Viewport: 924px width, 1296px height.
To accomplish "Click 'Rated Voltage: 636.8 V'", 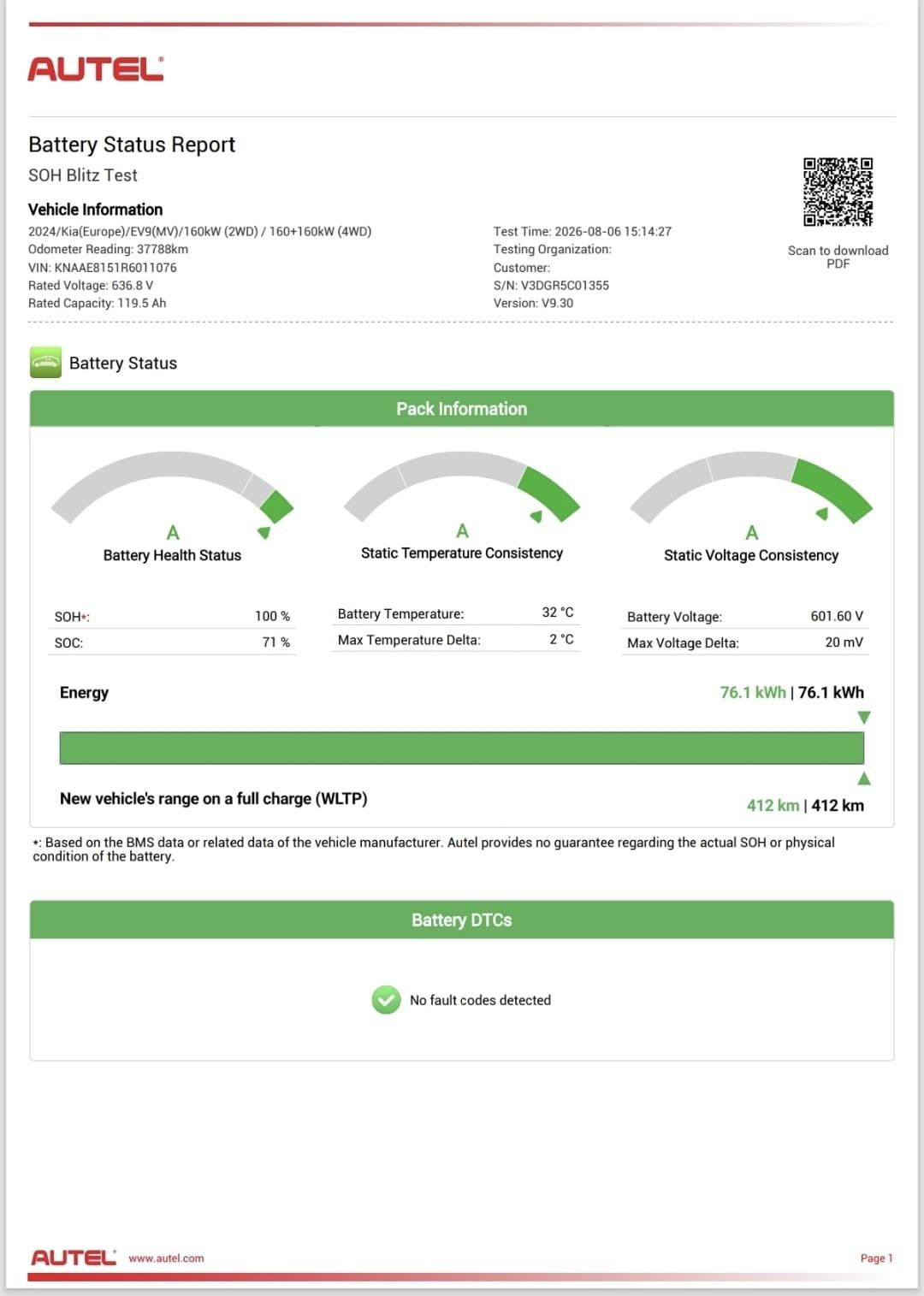I will pos(91,285).
